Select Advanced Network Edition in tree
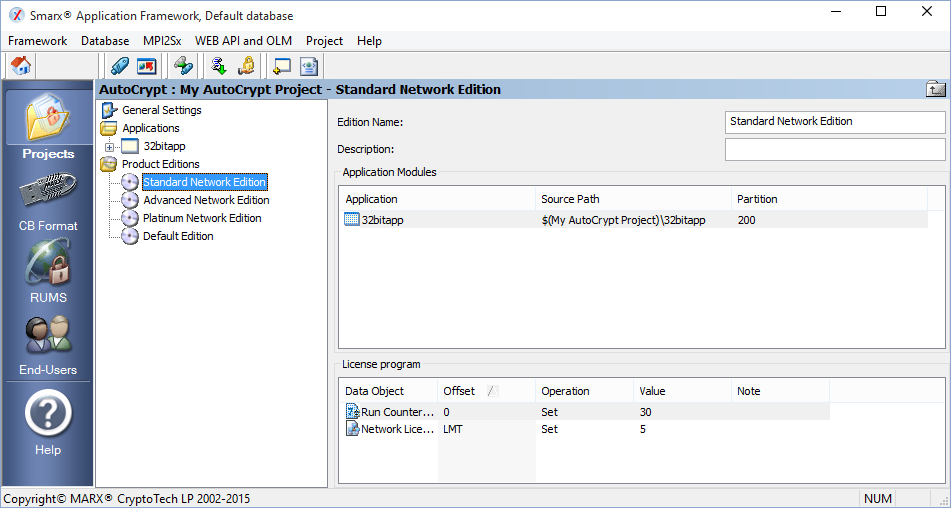951x508 pixels. [x=205, y=200]
